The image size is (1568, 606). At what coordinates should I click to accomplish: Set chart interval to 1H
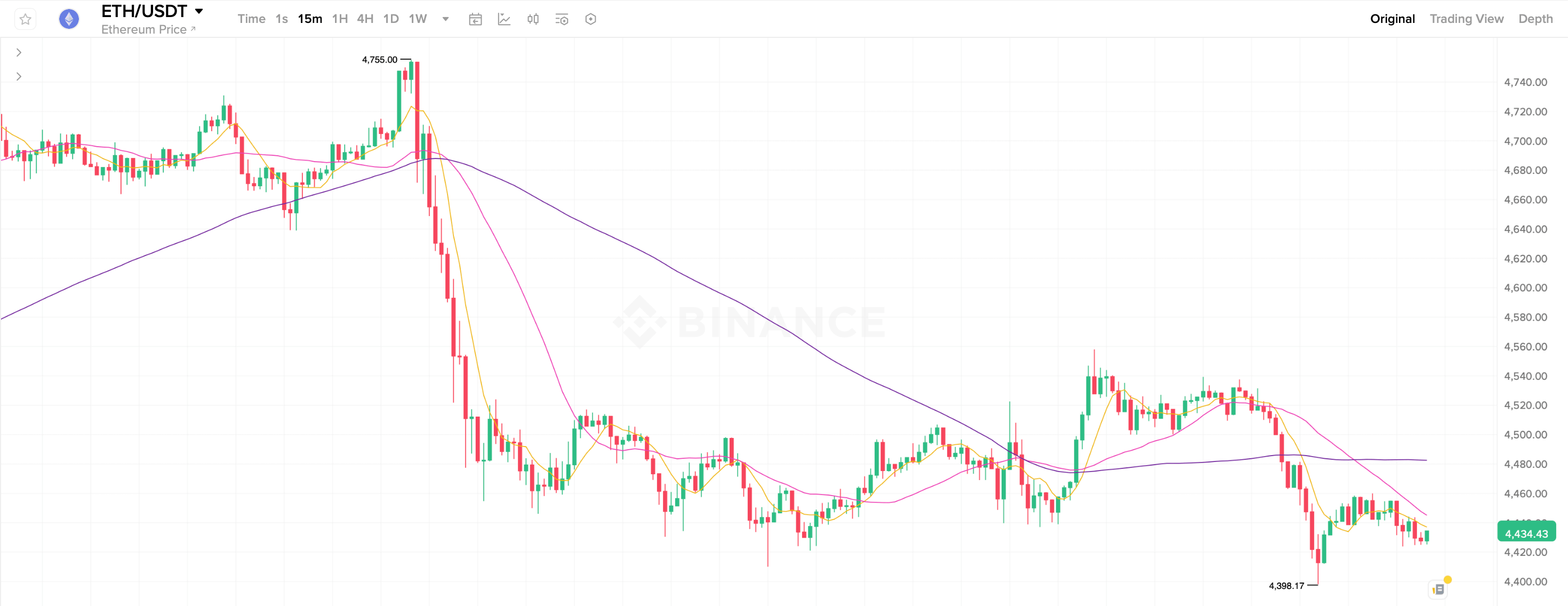pos(340,19)
